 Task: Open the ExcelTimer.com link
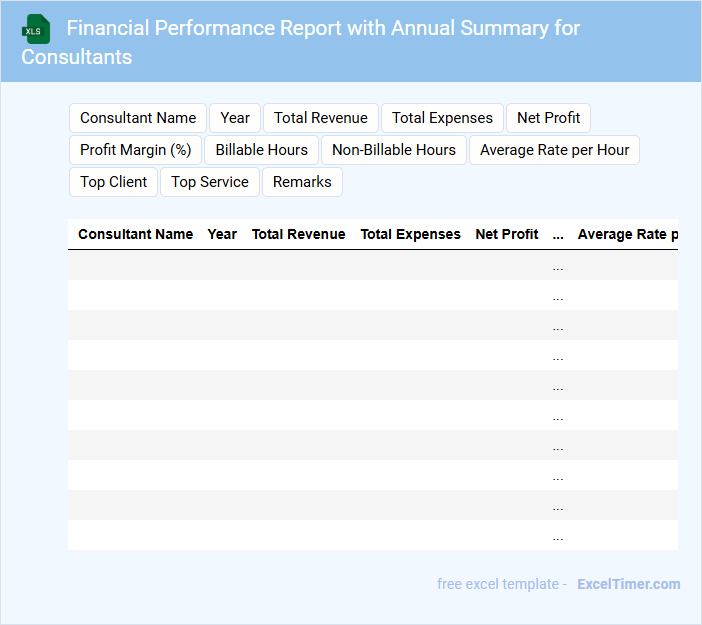point(628,584)
